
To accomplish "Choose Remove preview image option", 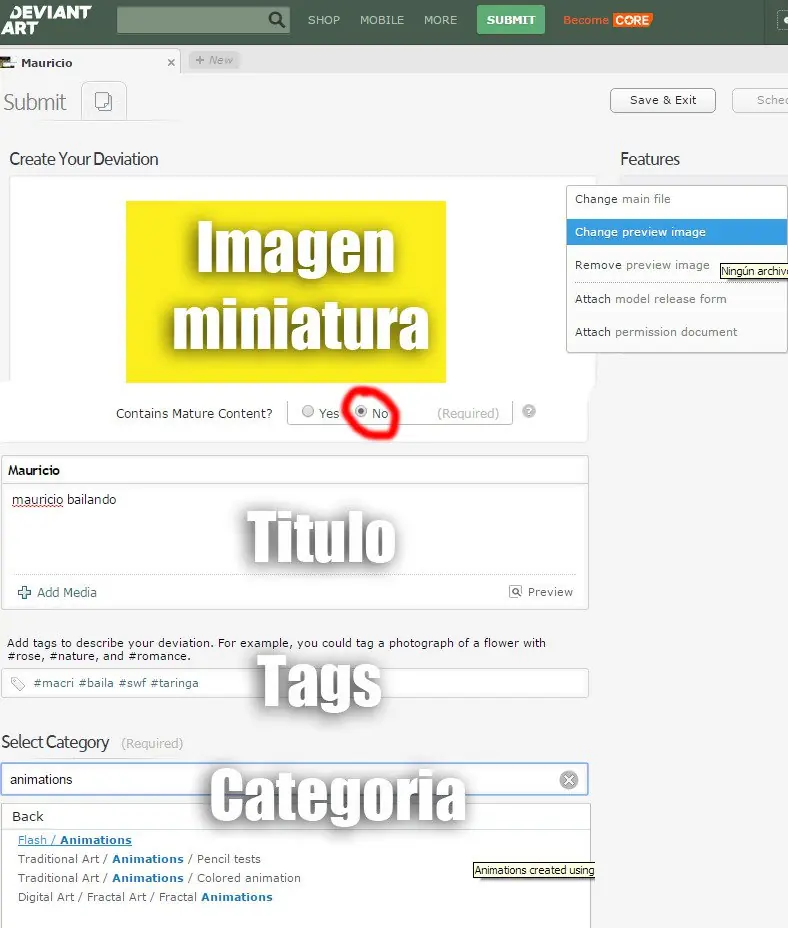I will [642, 265].
